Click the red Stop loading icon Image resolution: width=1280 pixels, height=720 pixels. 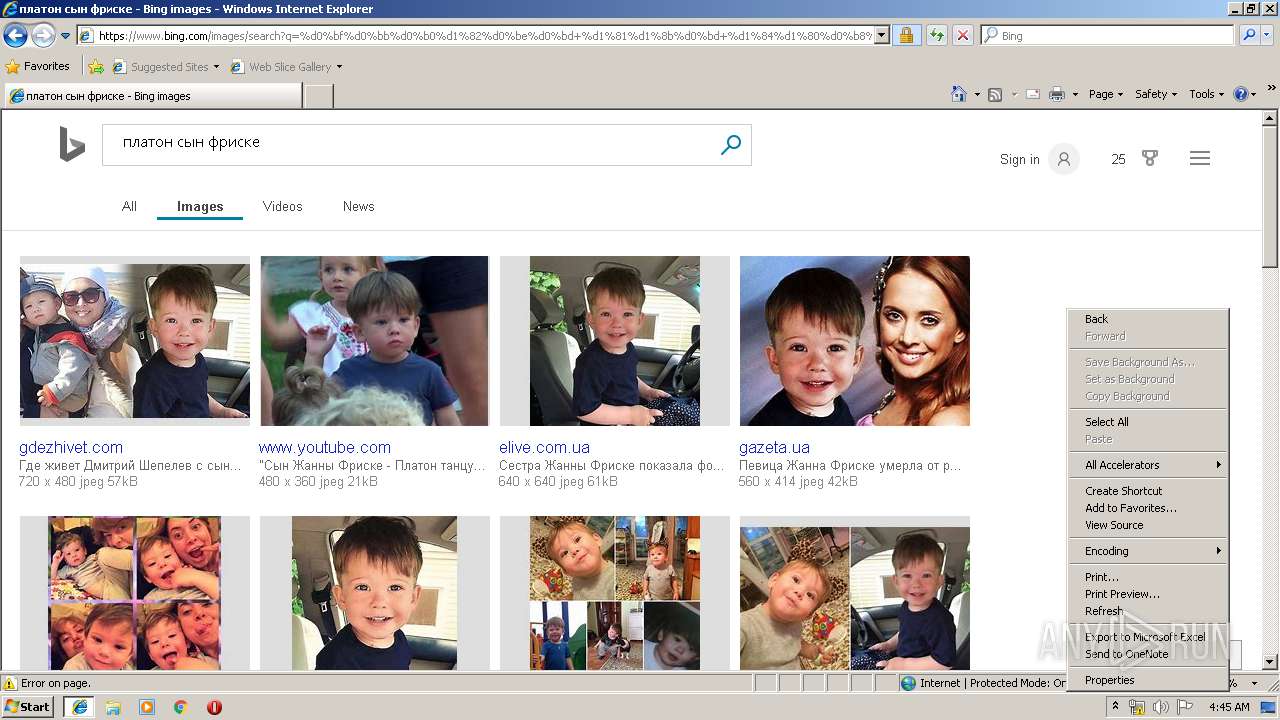click(962, 35)
